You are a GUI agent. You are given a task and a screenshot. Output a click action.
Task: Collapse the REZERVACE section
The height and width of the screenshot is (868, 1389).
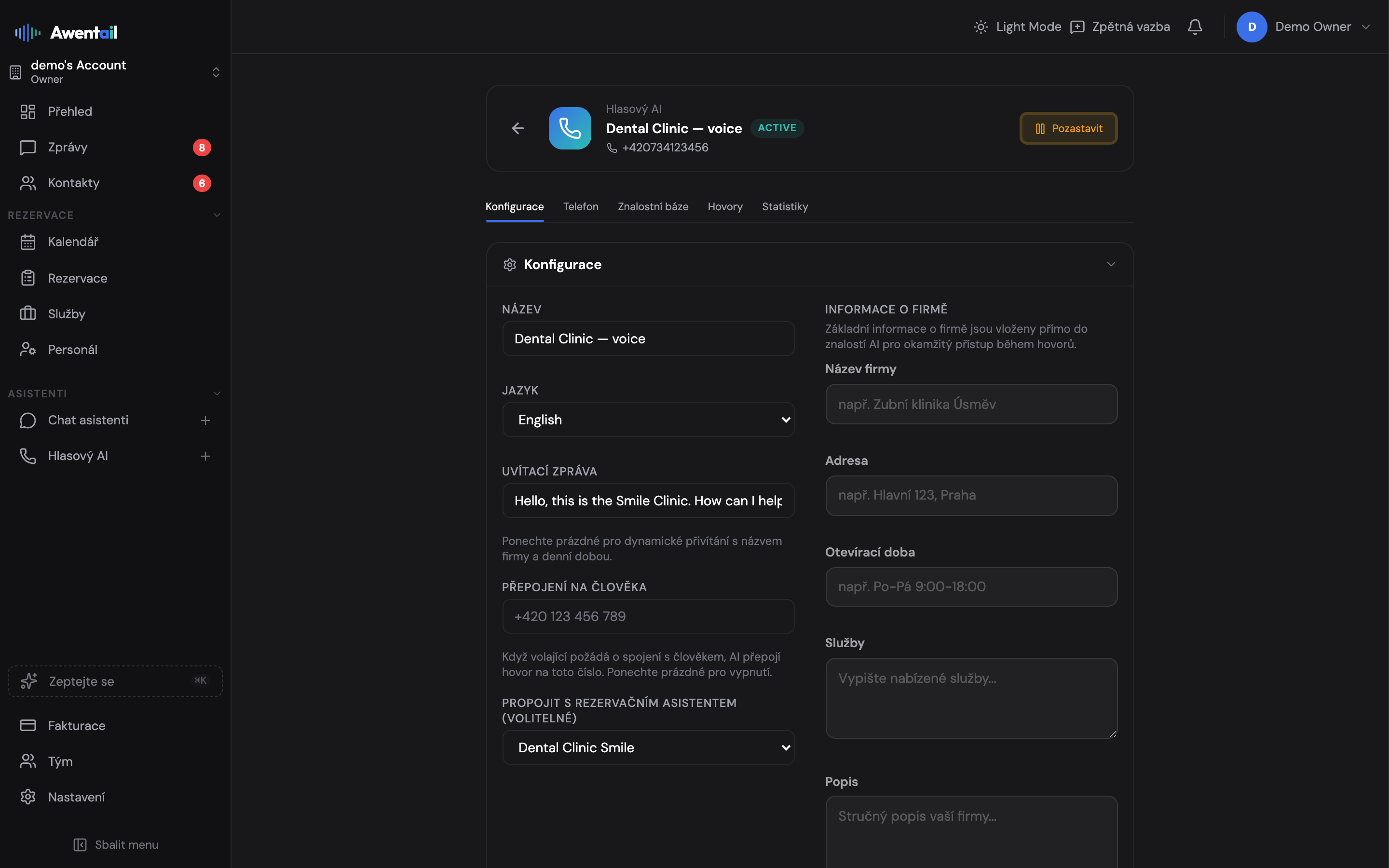(x=217, y=215)
